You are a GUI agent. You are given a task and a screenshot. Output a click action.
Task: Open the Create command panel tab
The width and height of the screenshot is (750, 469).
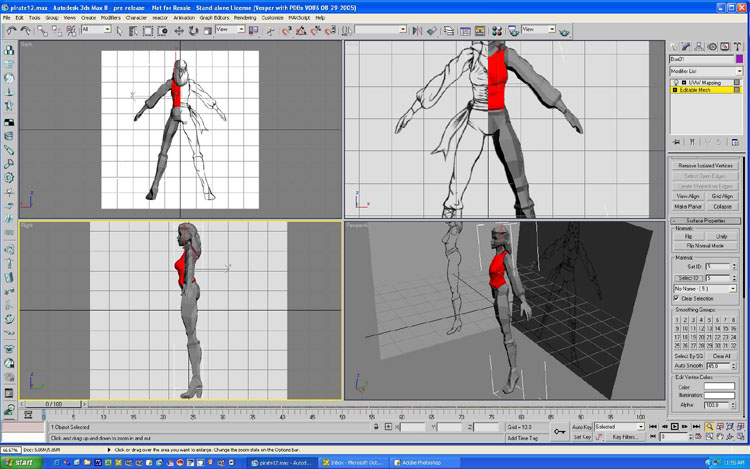[675, 46]
